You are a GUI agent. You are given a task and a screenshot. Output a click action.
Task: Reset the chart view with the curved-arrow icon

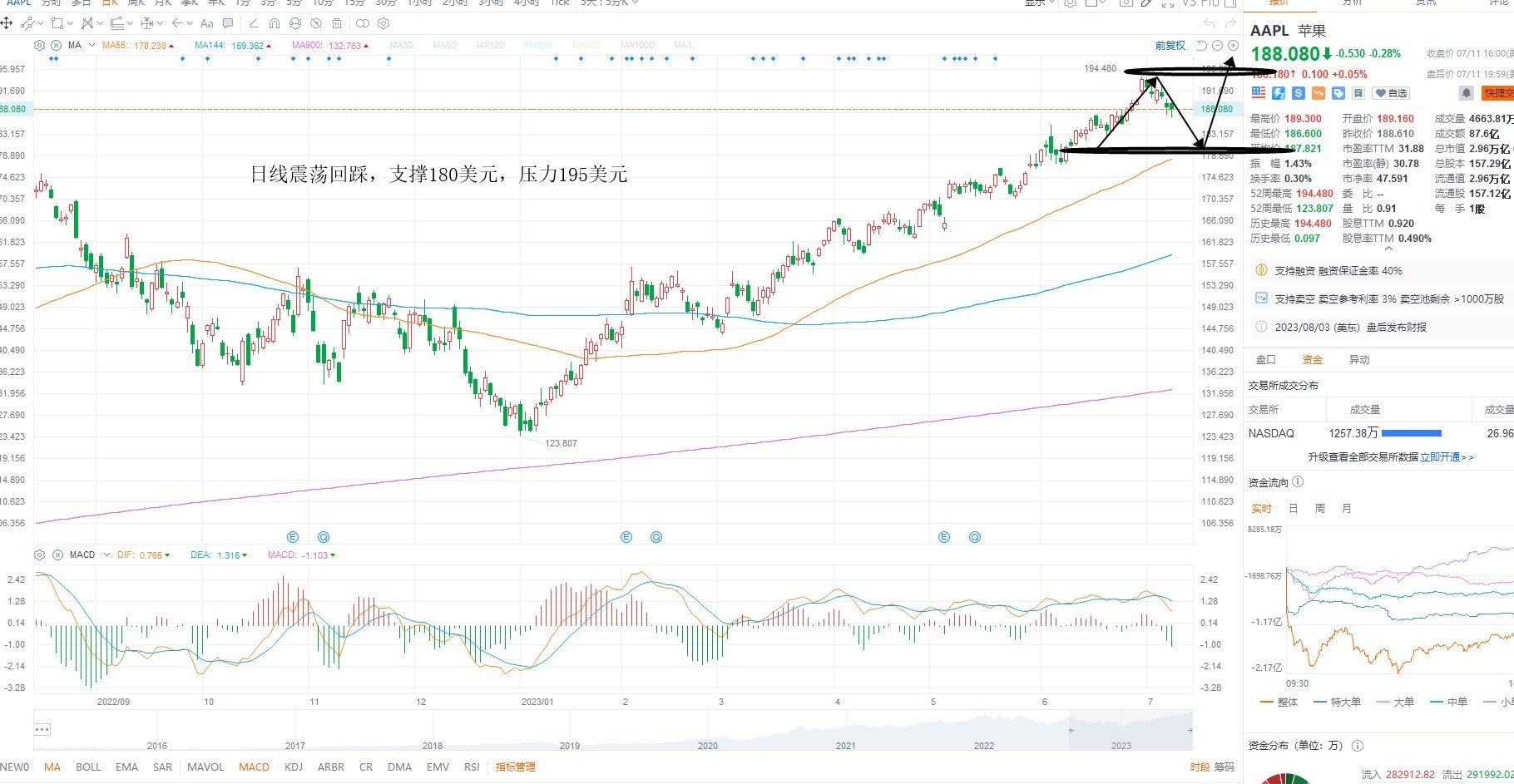tap(1201, 45)
